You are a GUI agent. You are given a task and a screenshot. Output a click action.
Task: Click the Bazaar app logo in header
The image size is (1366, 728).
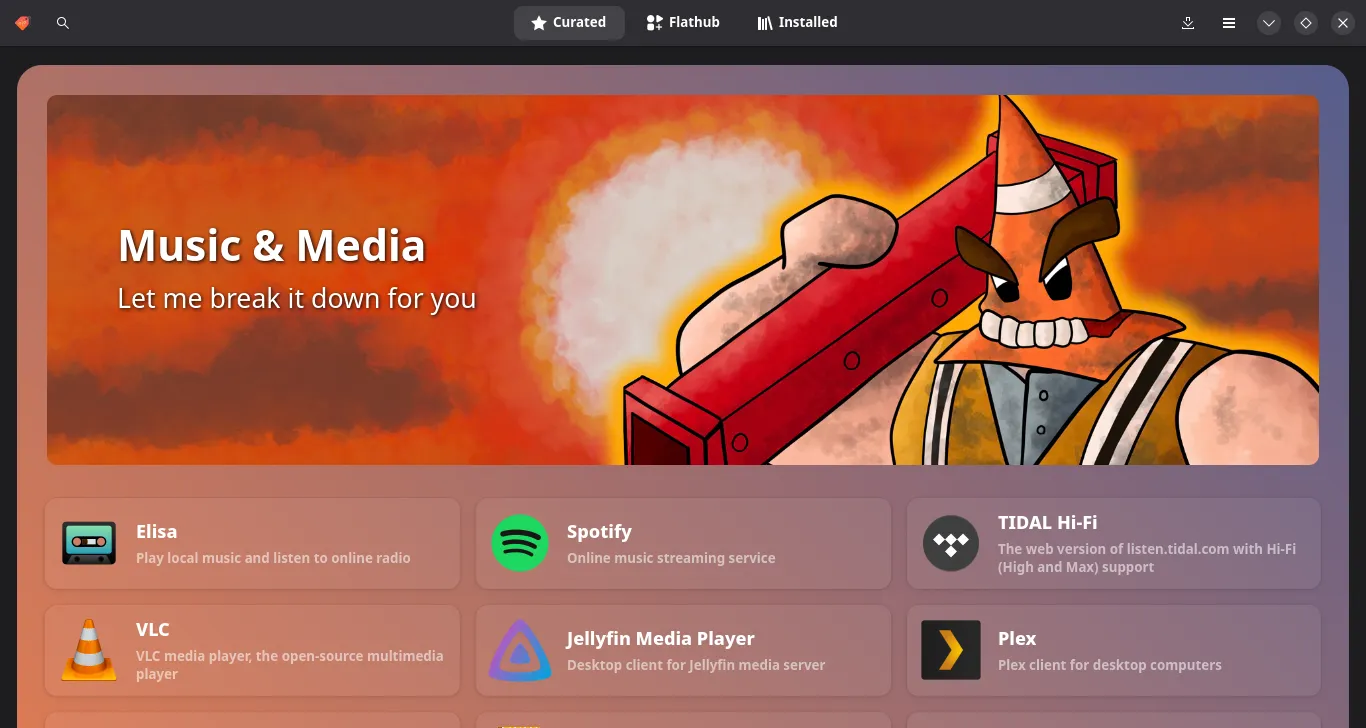(23, 22)
